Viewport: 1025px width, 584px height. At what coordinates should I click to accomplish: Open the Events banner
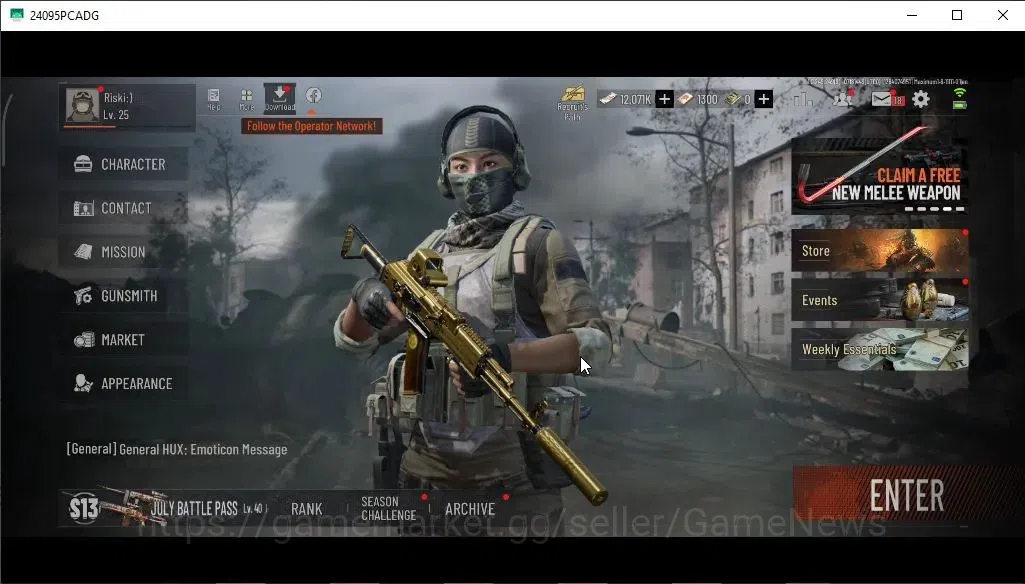tap(880, 300)
